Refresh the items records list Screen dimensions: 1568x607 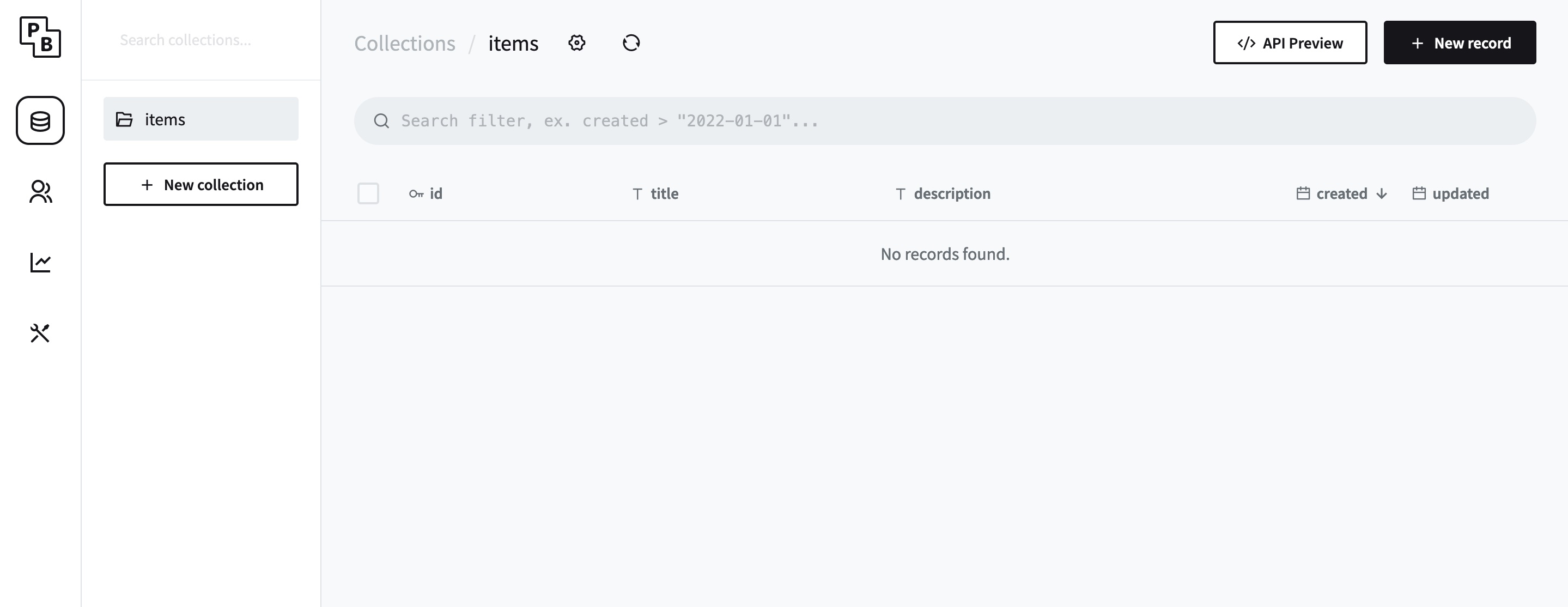click(630, 43)
